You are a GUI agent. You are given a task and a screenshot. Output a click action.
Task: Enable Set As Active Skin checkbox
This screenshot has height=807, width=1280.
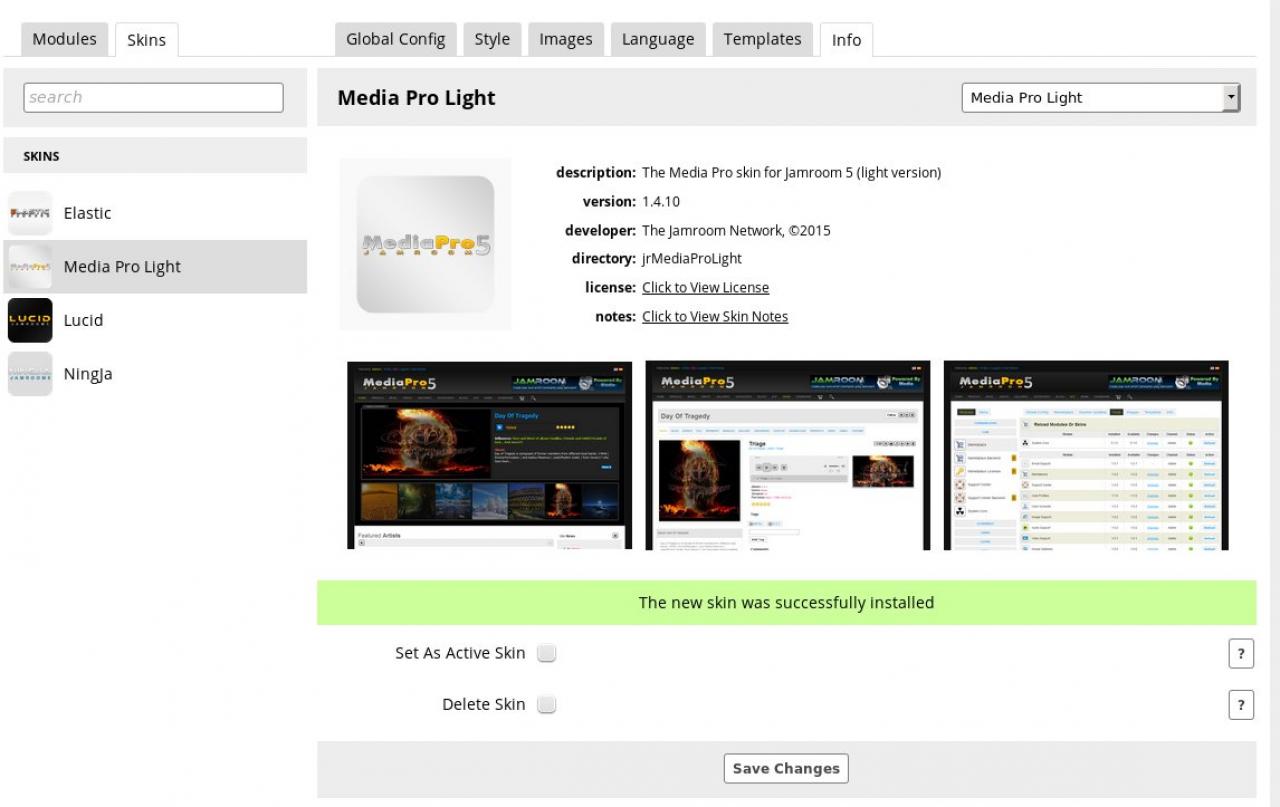[546, 653]
